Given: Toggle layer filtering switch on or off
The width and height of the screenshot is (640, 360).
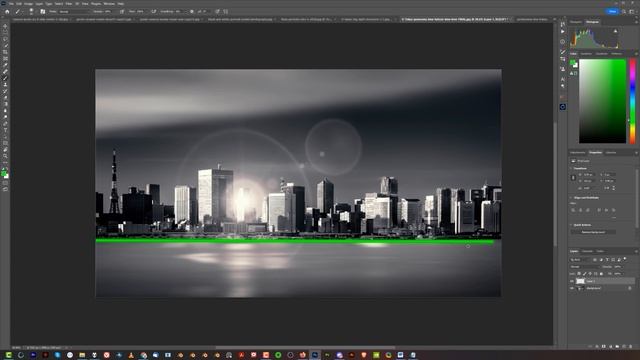Looking at the screenshot, I should (625, 259).
